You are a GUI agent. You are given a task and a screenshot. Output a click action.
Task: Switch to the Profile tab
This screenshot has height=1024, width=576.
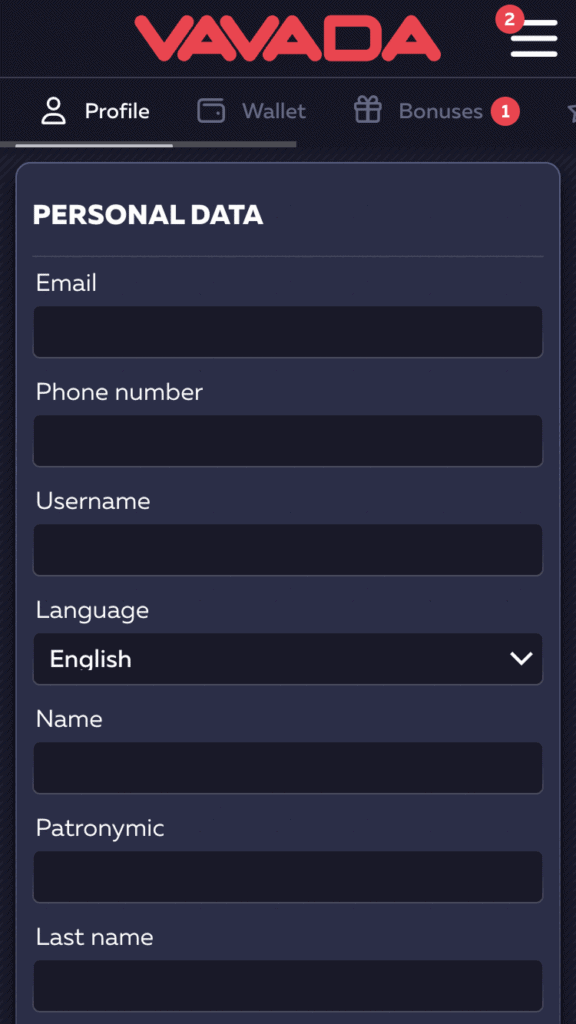(x=95, y=111)
